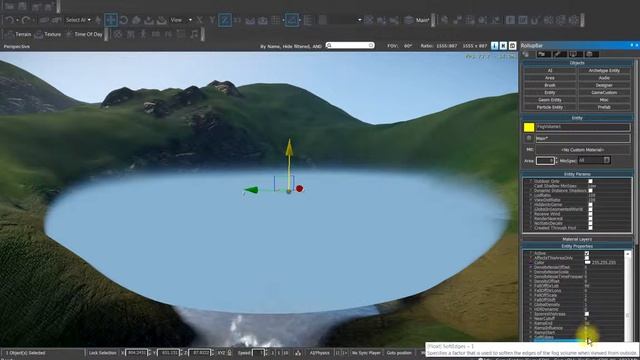Uncheck the Active property checkbox
This screenshot has height=360, width=640.
click(587, 253)
